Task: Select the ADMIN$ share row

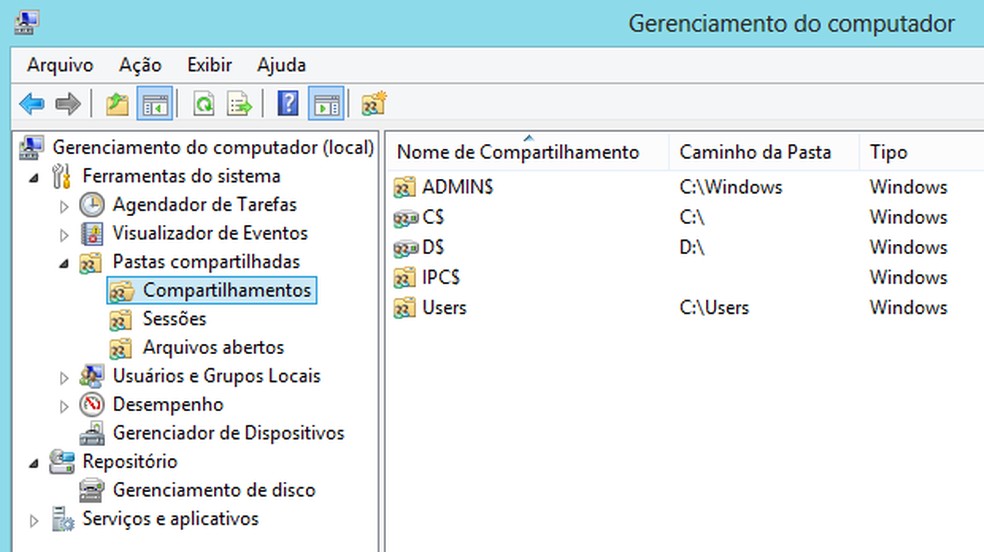Action: 458,187
